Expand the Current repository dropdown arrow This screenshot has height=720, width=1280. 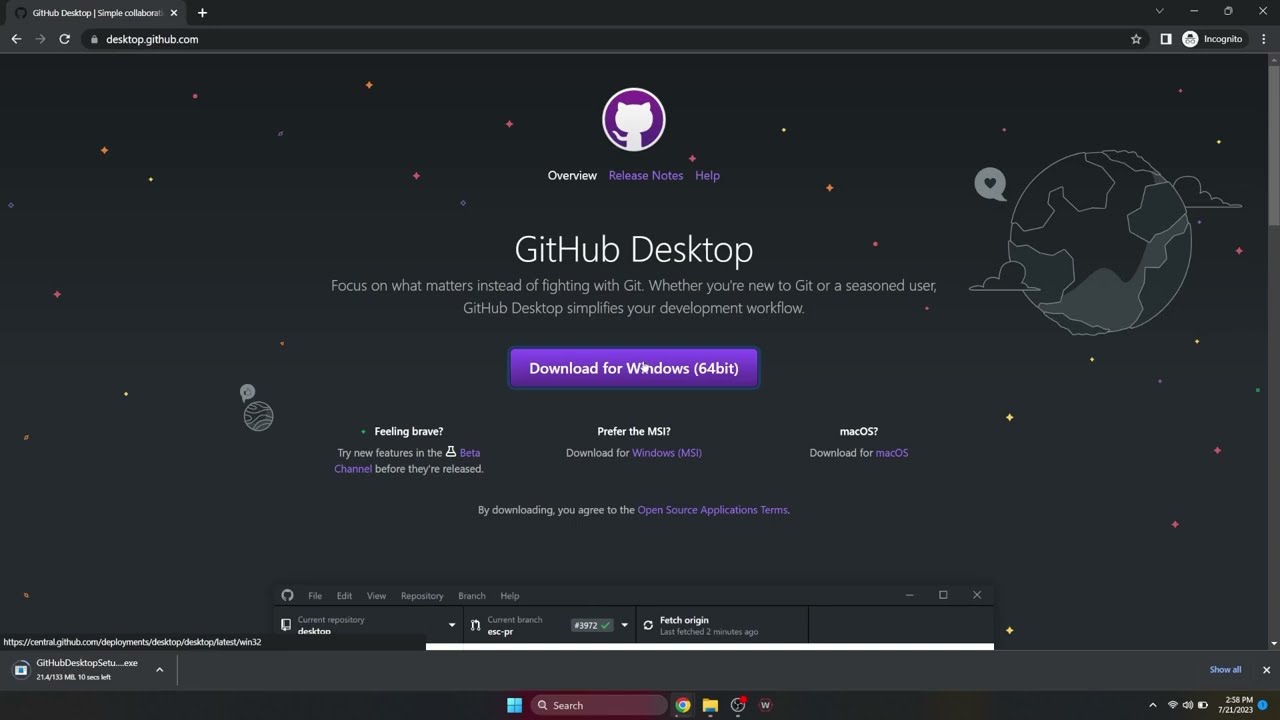[452, 626]
